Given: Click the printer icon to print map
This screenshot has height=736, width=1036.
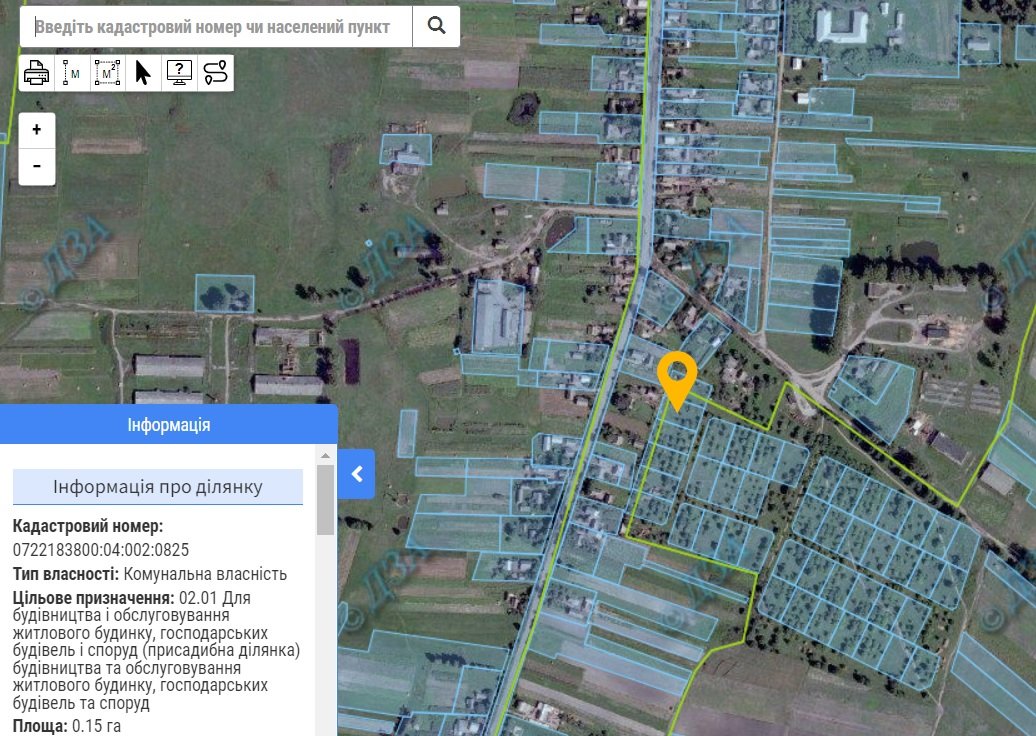Looking at the screenshot, I should tap(37, 73).
